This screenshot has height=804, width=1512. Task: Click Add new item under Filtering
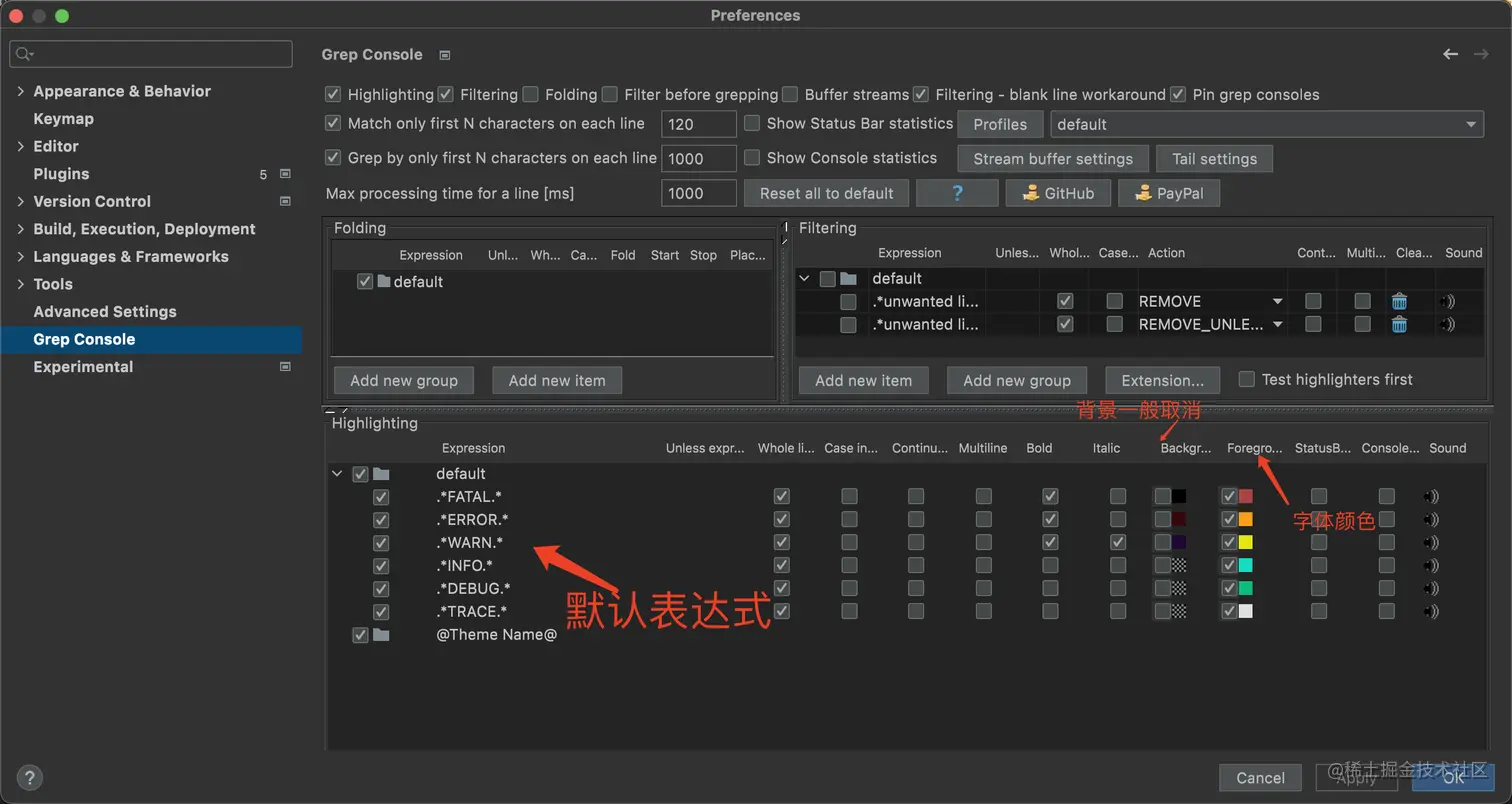pos(863,380)
